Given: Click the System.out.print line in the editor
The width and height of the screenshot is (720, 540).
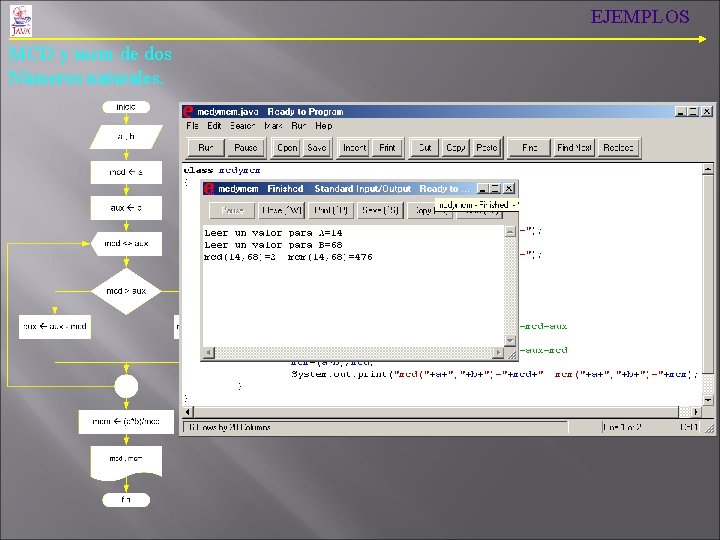Looking at the screenshot, I should click(494, 374).
